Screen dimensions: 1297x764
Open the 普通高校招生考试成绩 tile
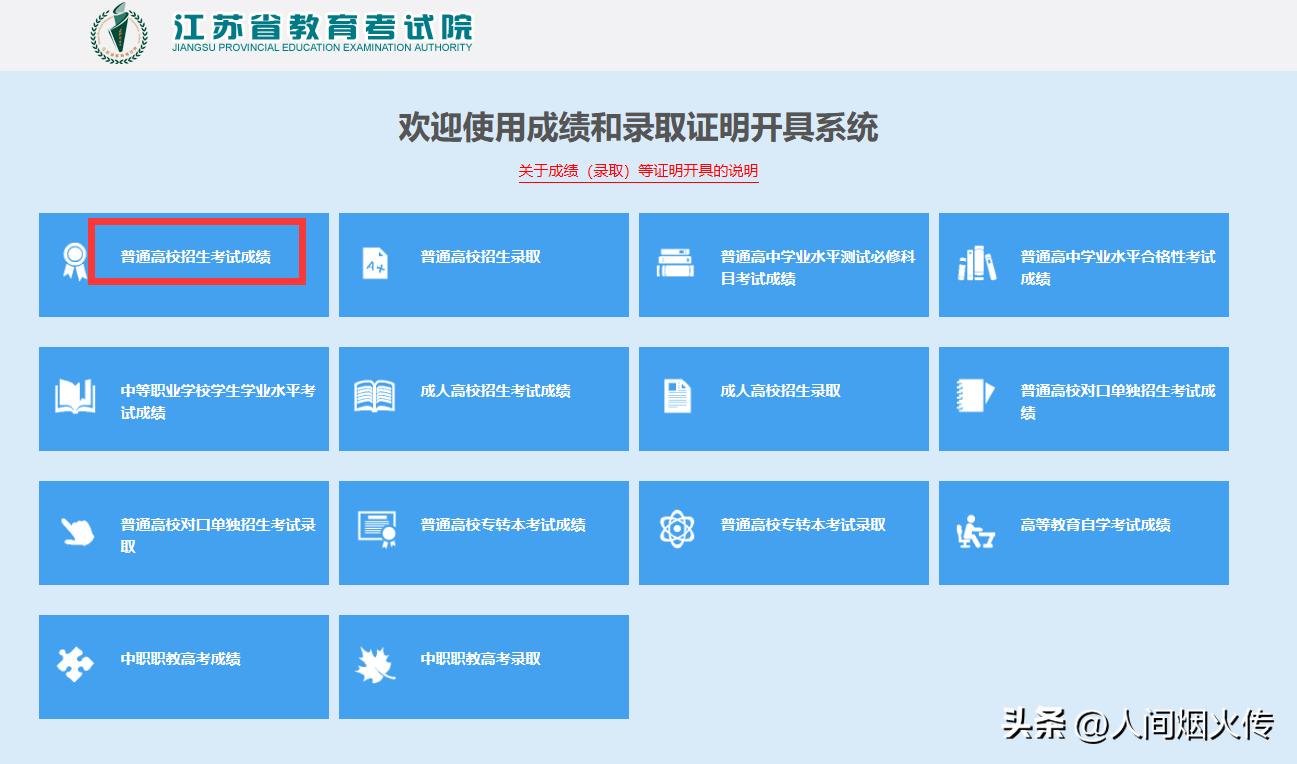[x=183, y=264]
